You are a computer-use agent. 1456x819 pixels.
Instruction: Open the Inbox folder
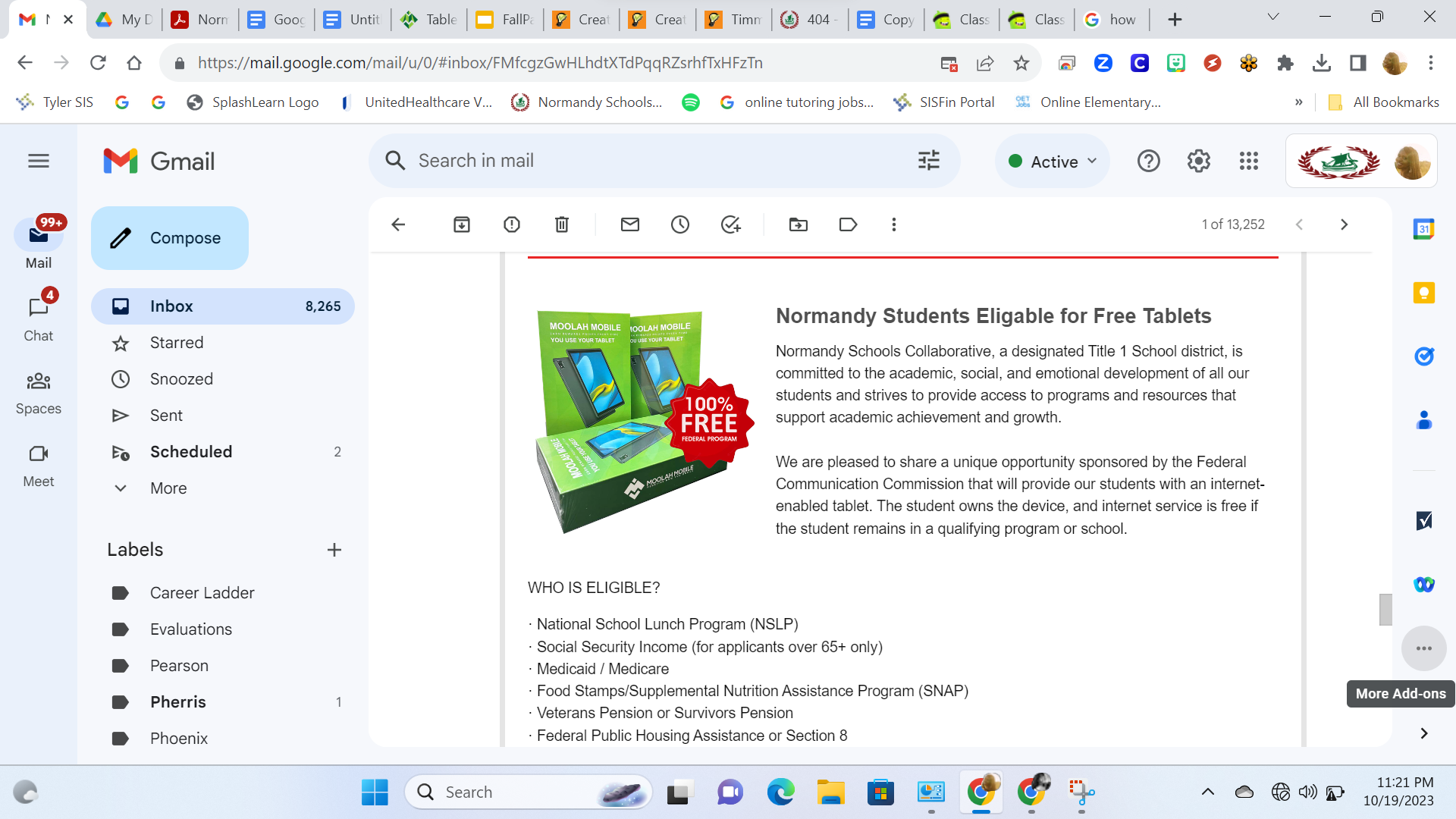pyautogui.click(x=223, y=306)
